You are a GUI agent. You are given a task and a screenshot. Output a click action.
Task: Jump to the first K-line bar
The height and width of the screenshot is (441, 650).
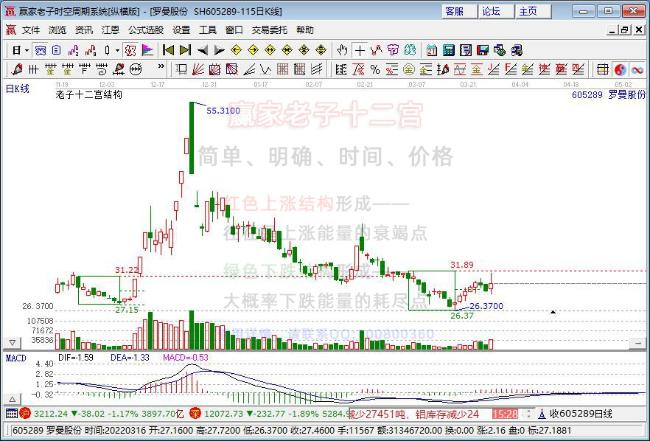[x=168, y=50]
